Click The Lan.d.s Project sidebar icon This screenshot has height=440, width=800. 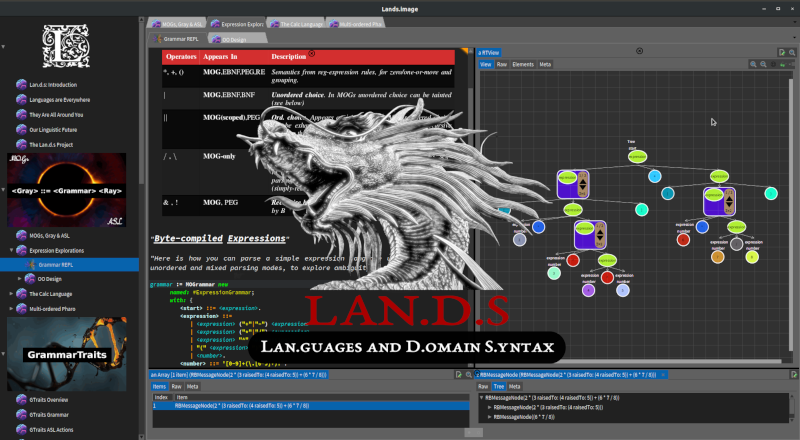(21, 144)
